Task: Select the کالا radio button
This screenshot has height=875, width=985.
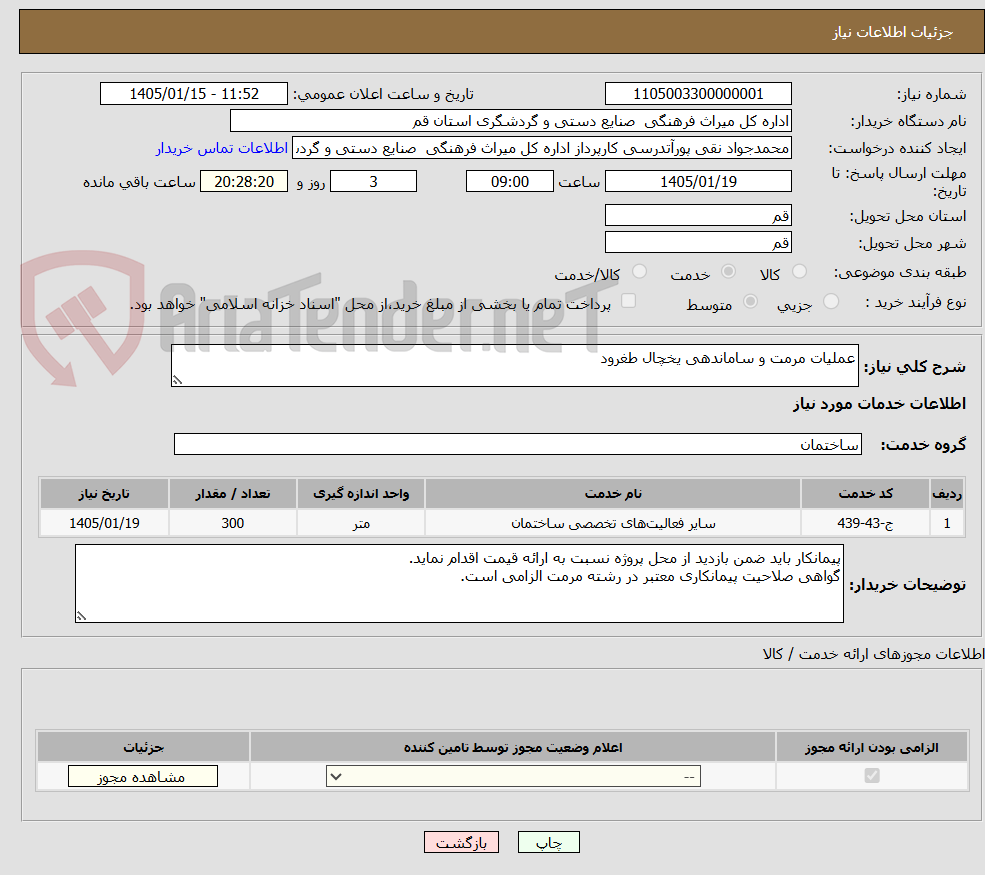Action: coord(799,271)
